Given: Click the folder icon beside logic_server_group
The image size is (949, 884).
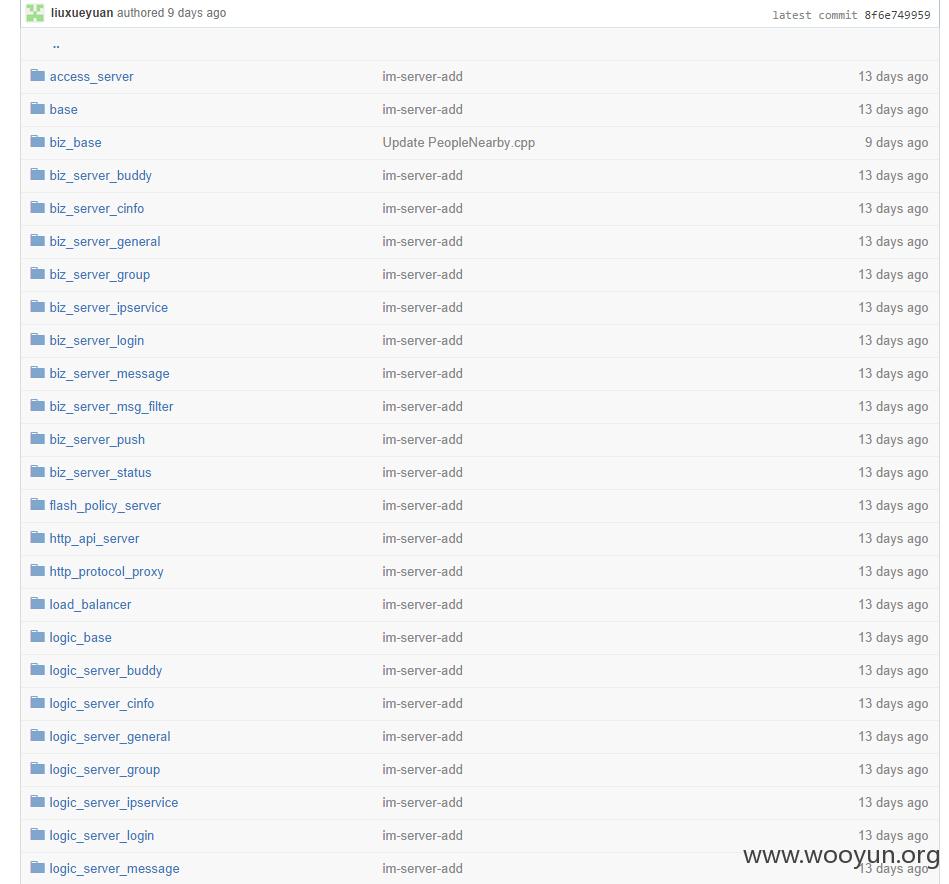Looking at the screenshot, I should (38, 768).
